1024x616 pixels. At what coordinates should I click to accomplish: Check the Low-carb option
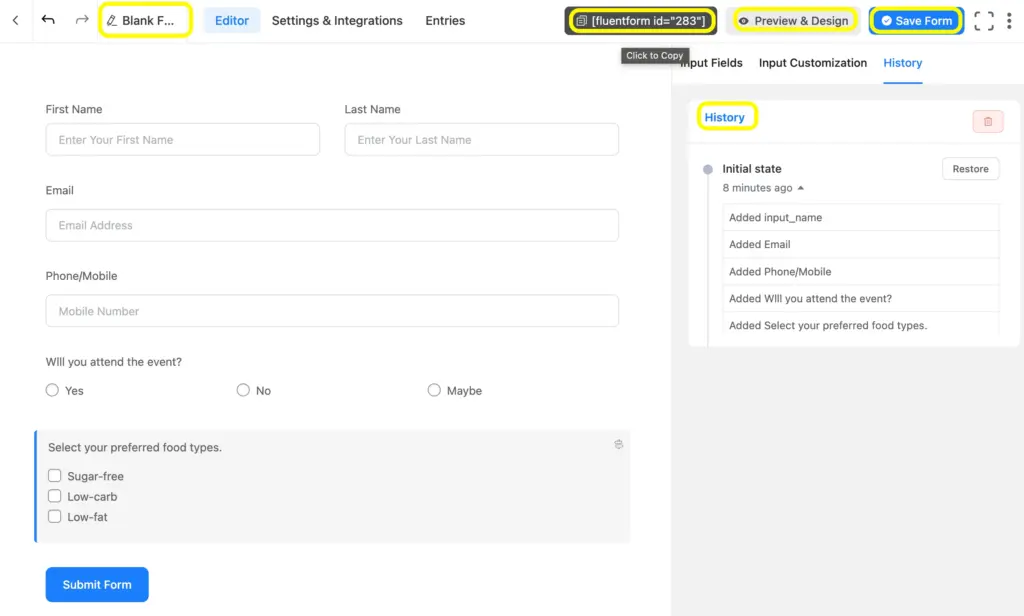pos(54,496)
